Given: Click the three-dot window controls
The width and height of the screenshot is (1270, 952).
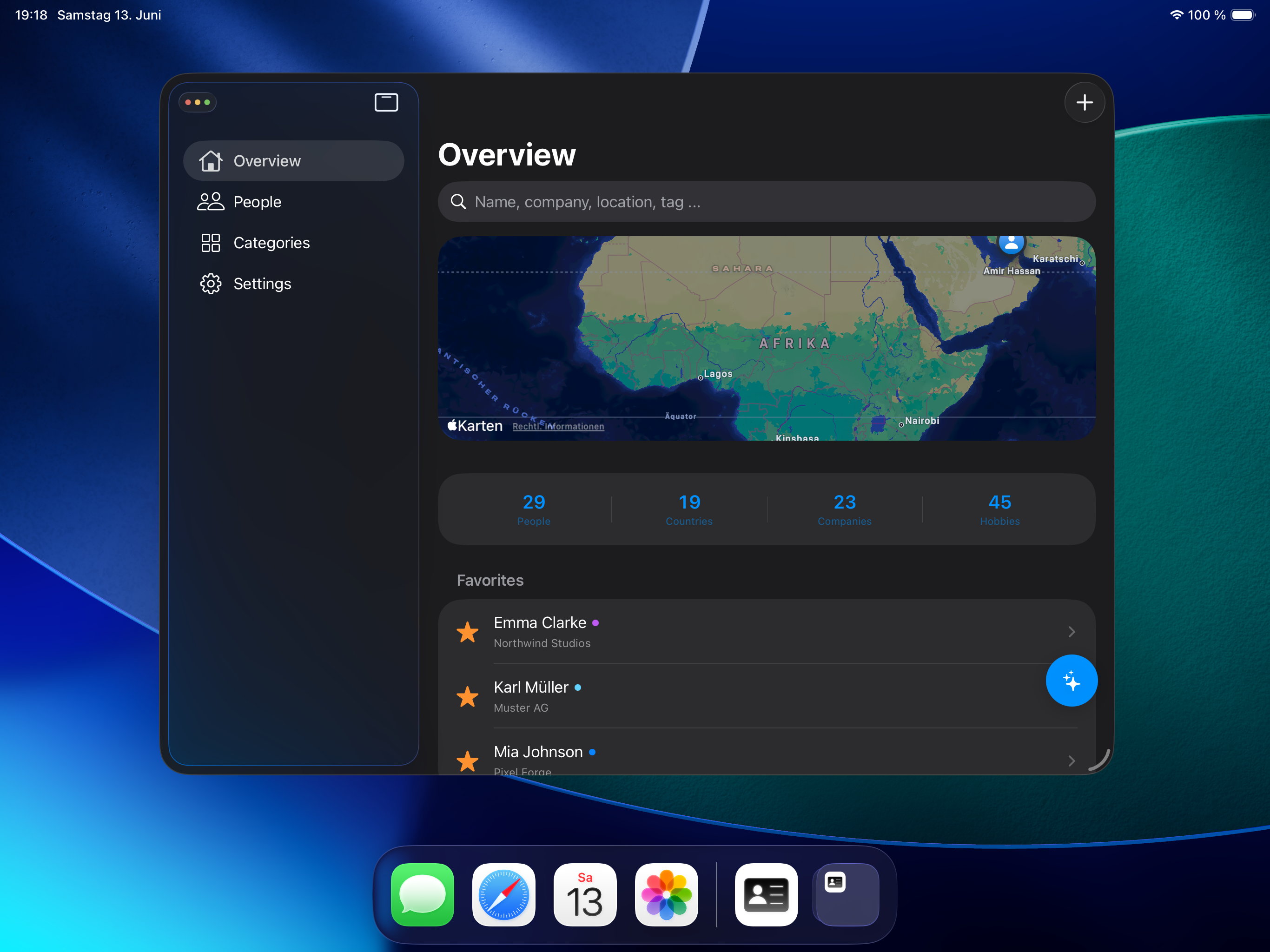Looking at the screenshot, I should (198, 102).
